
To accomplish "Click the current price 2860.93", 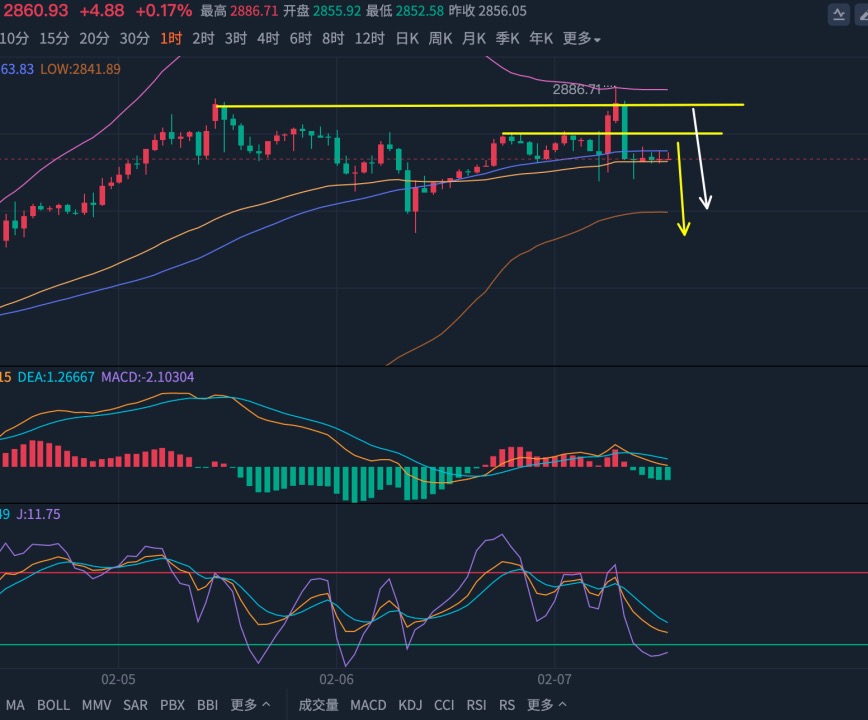I will pyautogui.click(x=34, y=11).
